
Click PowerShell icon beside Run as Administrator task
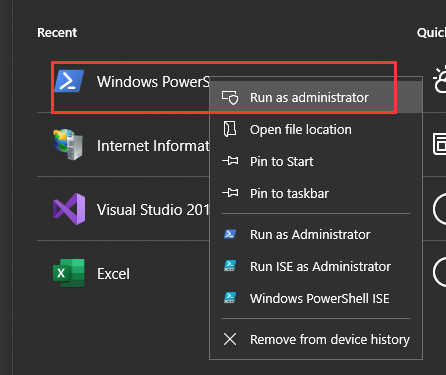click(x=230, y=234)
